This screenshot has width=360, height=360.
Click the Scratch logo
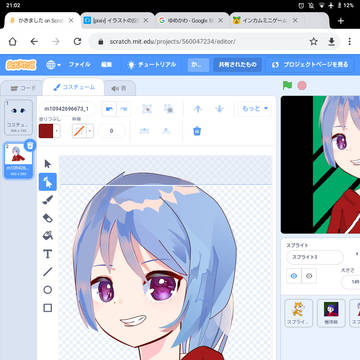coord(21,65)
